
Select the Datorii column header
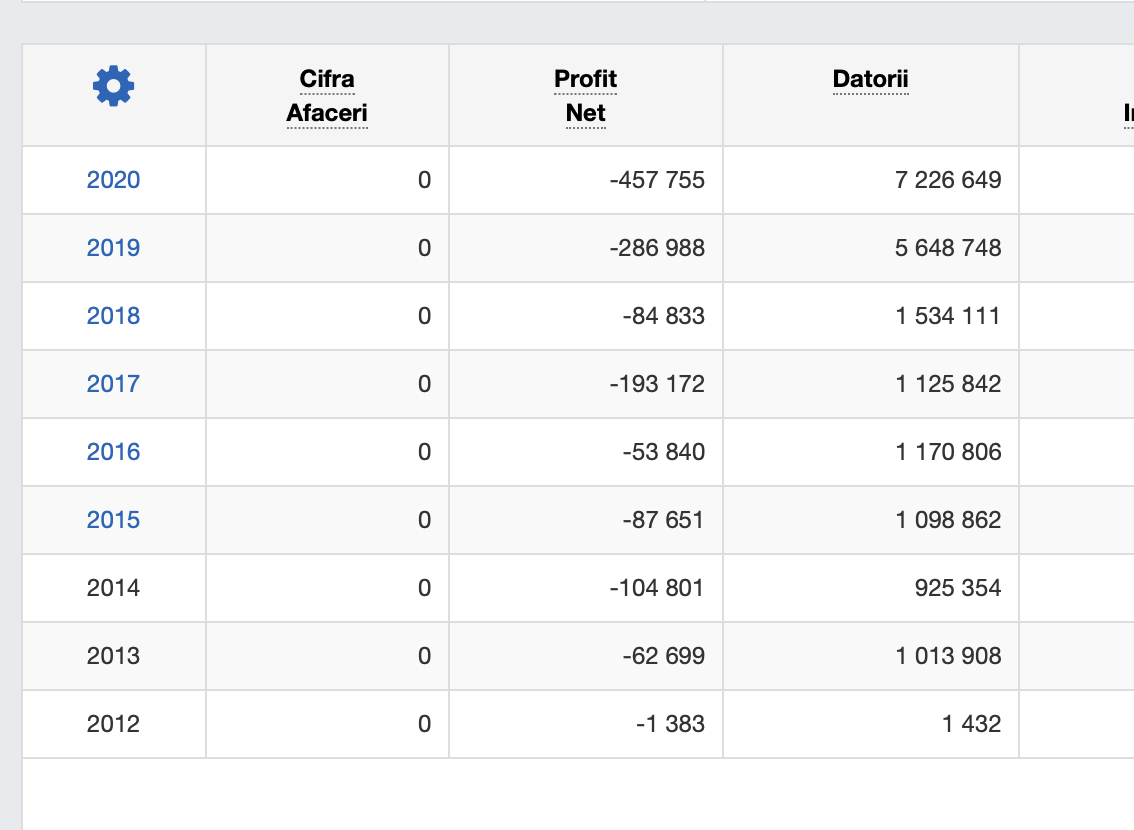point(870,80)
